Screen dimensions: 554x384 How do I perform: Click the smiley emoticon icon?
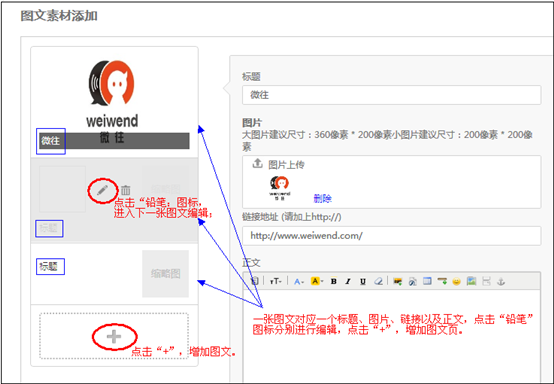click(x=456, y=282)
